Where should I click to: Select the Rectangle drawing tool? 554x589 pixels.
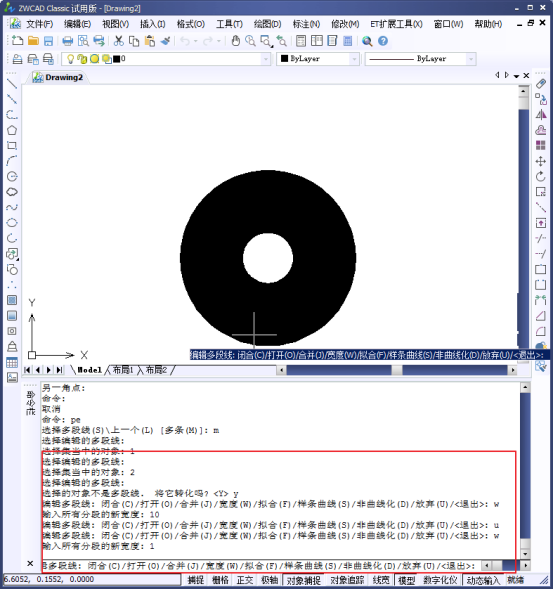pos(12,146)
